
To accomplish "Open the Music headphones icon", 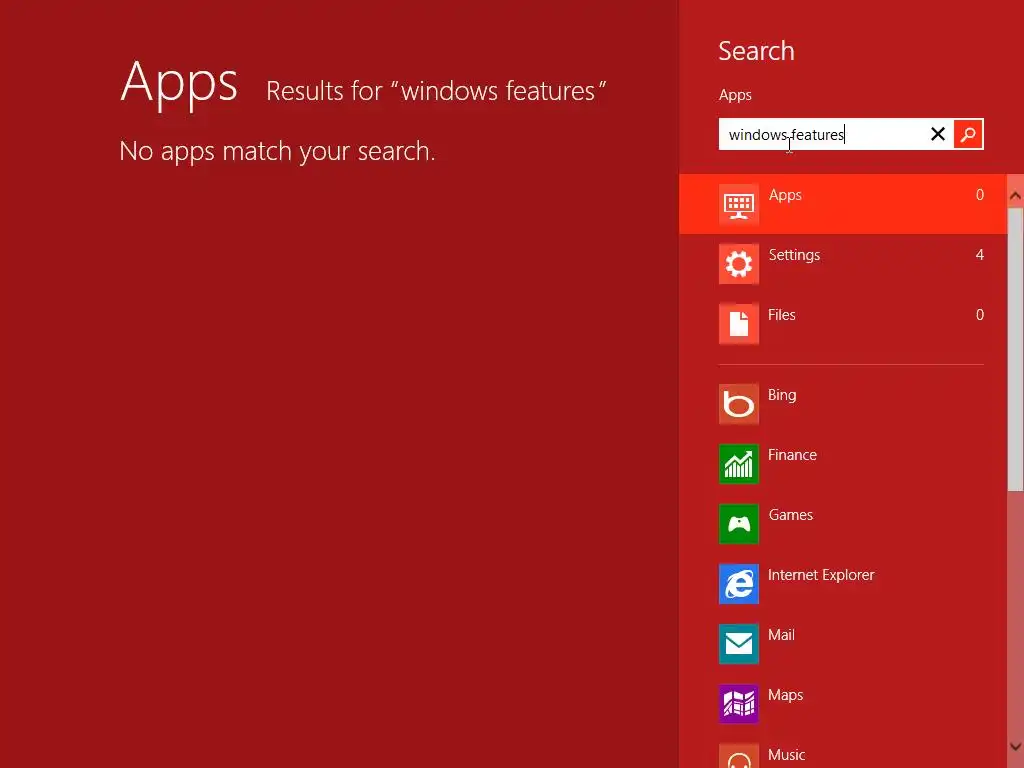I will click(739, 756).
